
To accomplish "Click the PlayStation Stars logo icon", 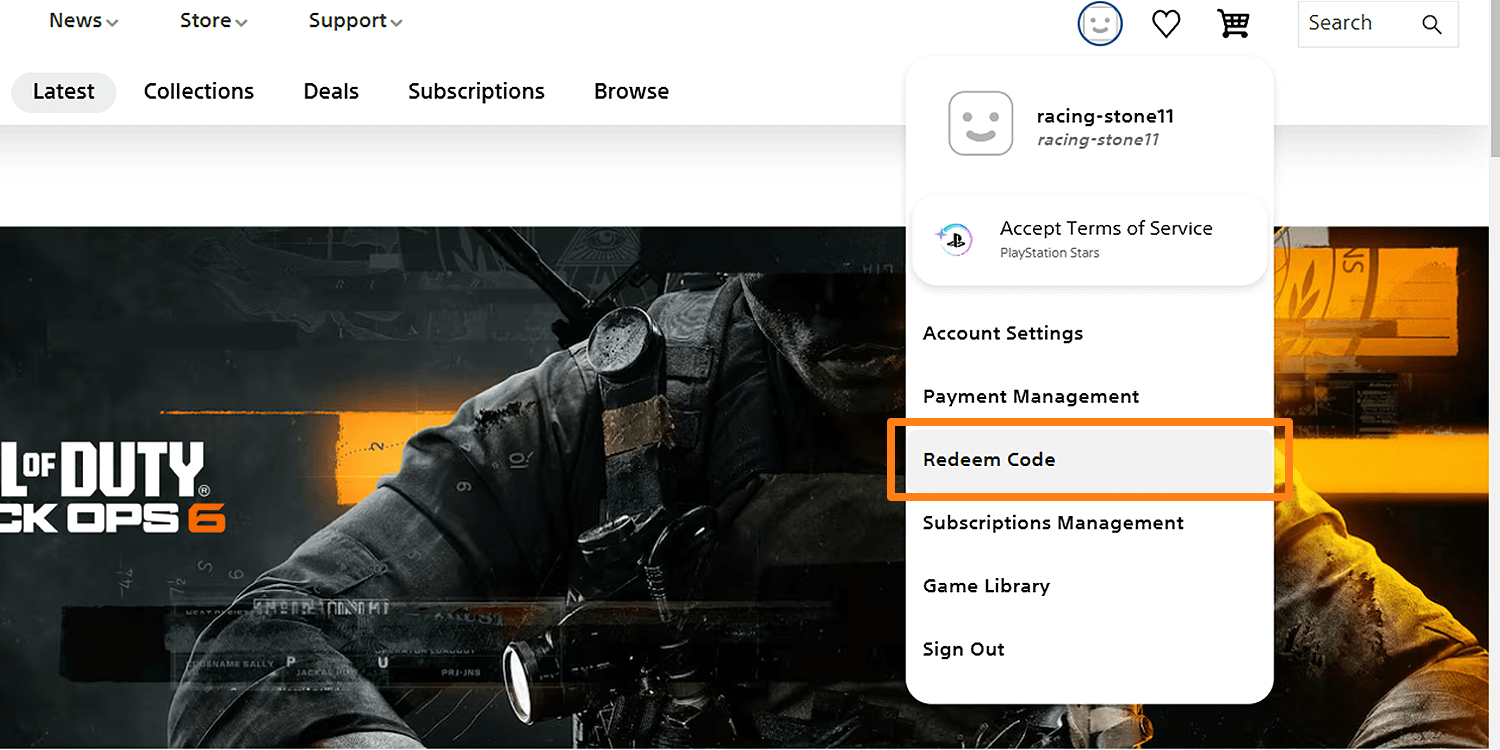I will coord(953,240).
